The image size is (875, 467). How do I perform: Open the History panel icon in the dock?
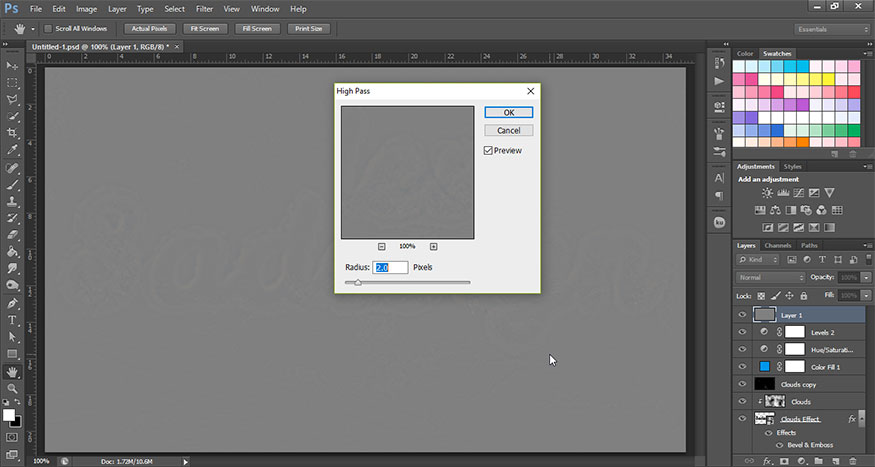pos(719,62)
